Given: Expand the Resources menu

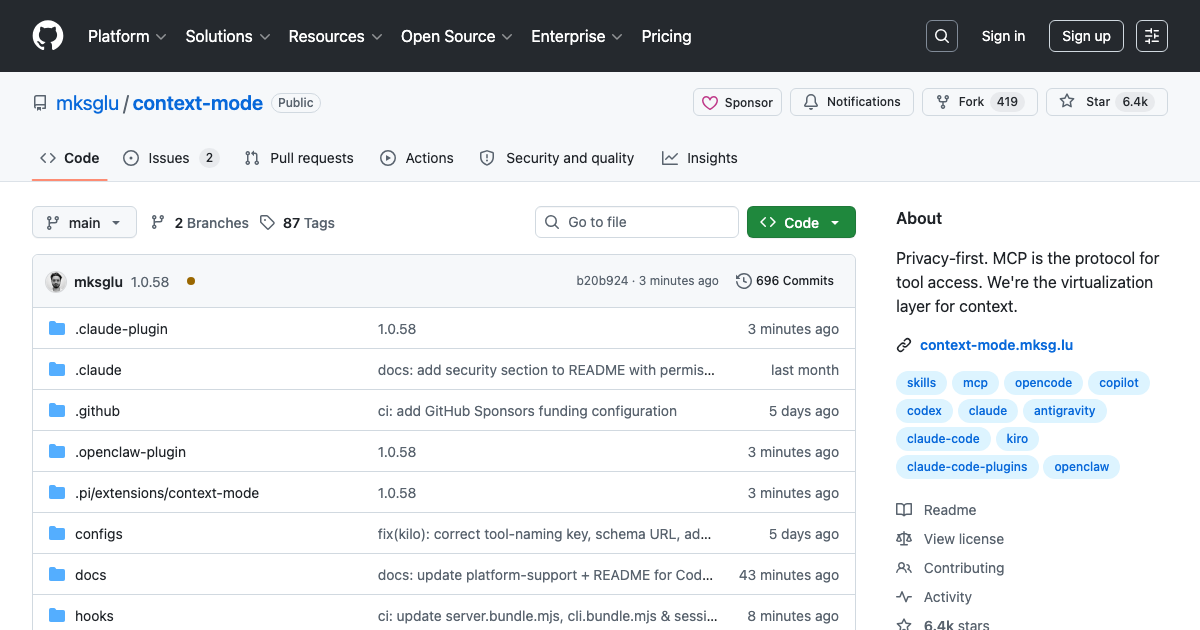Looking at the screenshot, I should tap(335, 36).
